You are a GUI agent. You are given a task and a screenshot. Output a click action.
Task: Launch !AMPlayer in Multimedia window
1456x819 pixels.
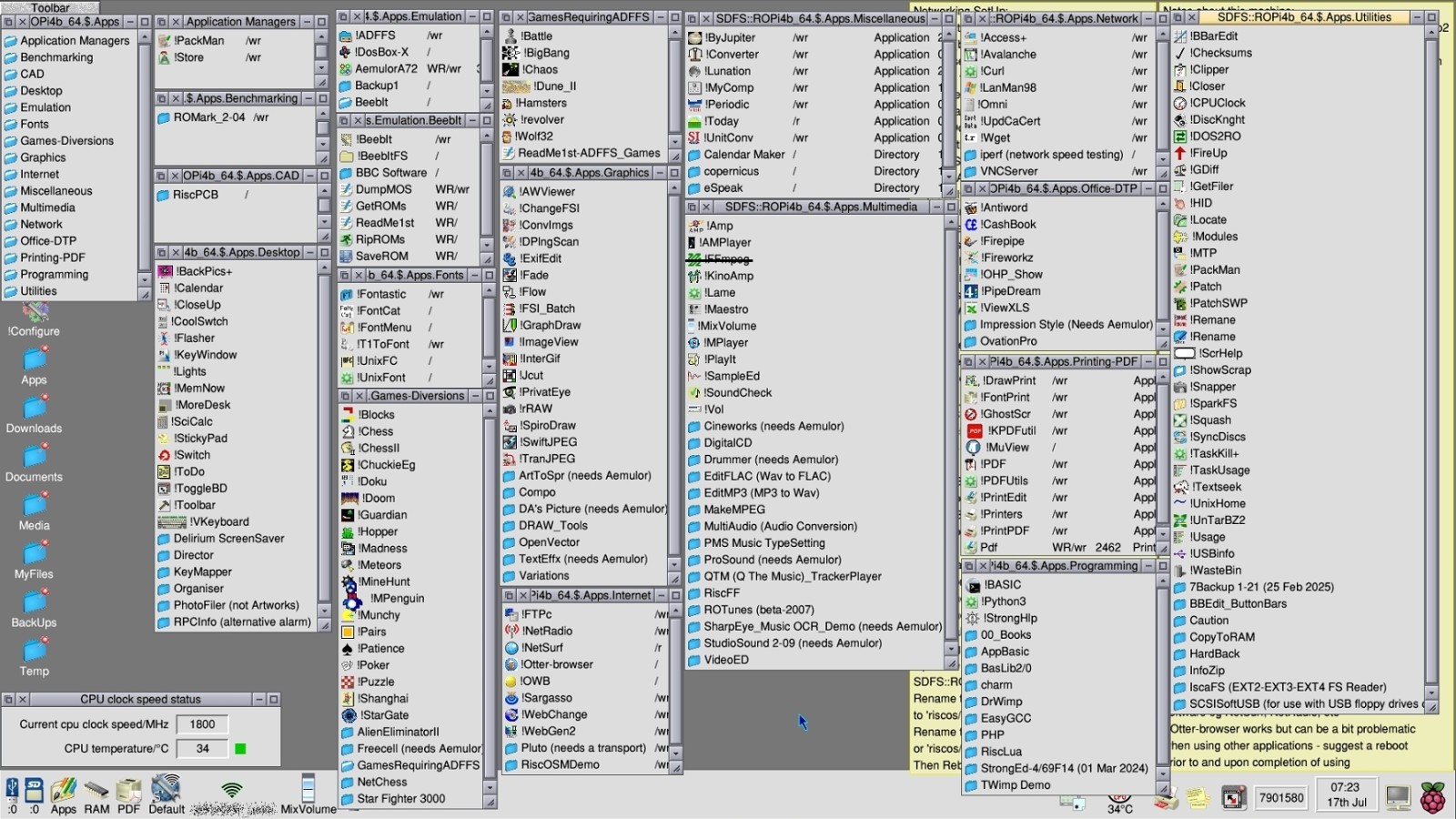pyautogui.click(x=719, y=243)
